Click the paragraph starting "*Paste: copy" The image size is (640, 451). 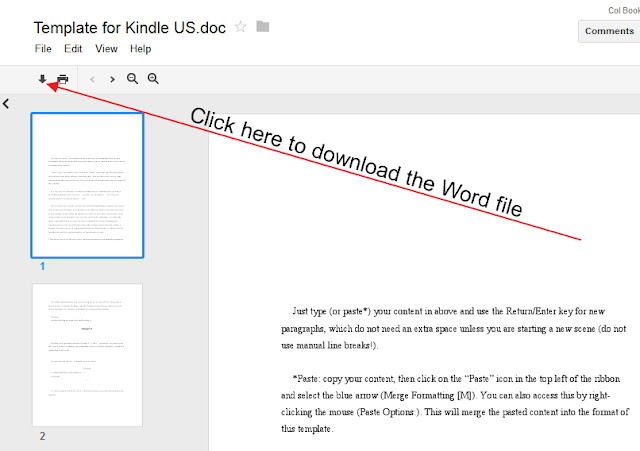(454, 403)
